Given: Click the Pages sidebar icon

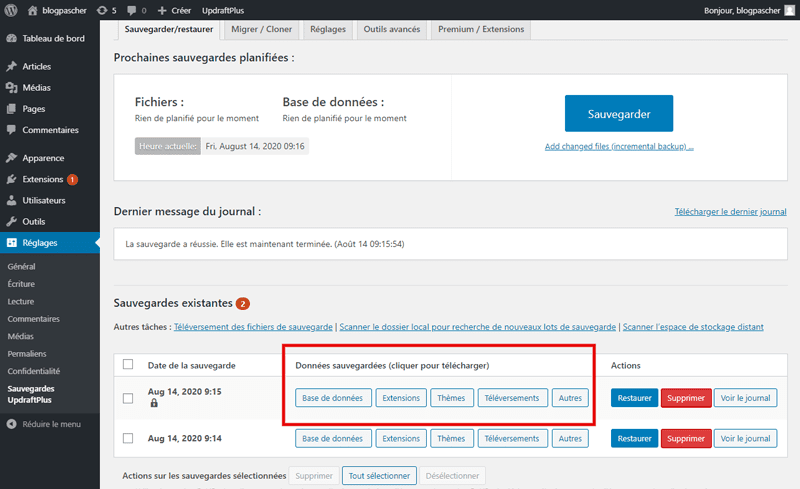Looking at the screenshot, I should (x=11, y=109).
